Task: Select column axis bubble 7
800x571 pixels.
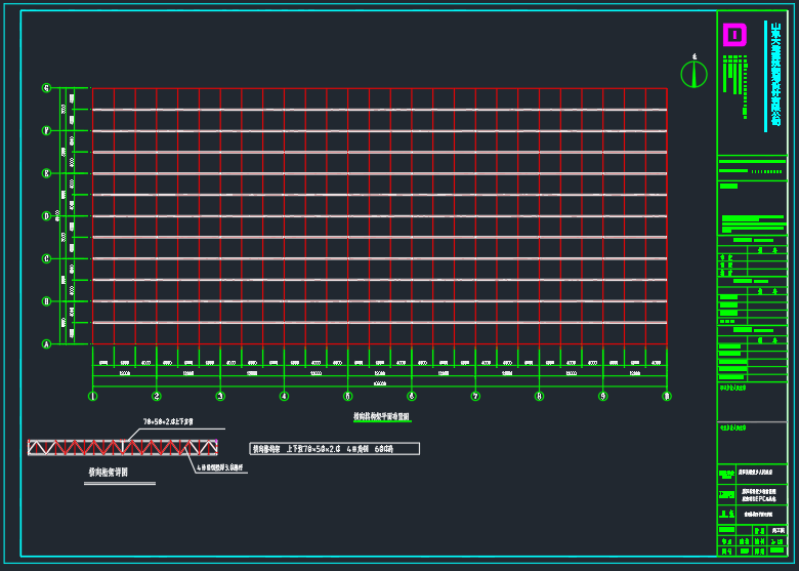Action: coord(475,396)
